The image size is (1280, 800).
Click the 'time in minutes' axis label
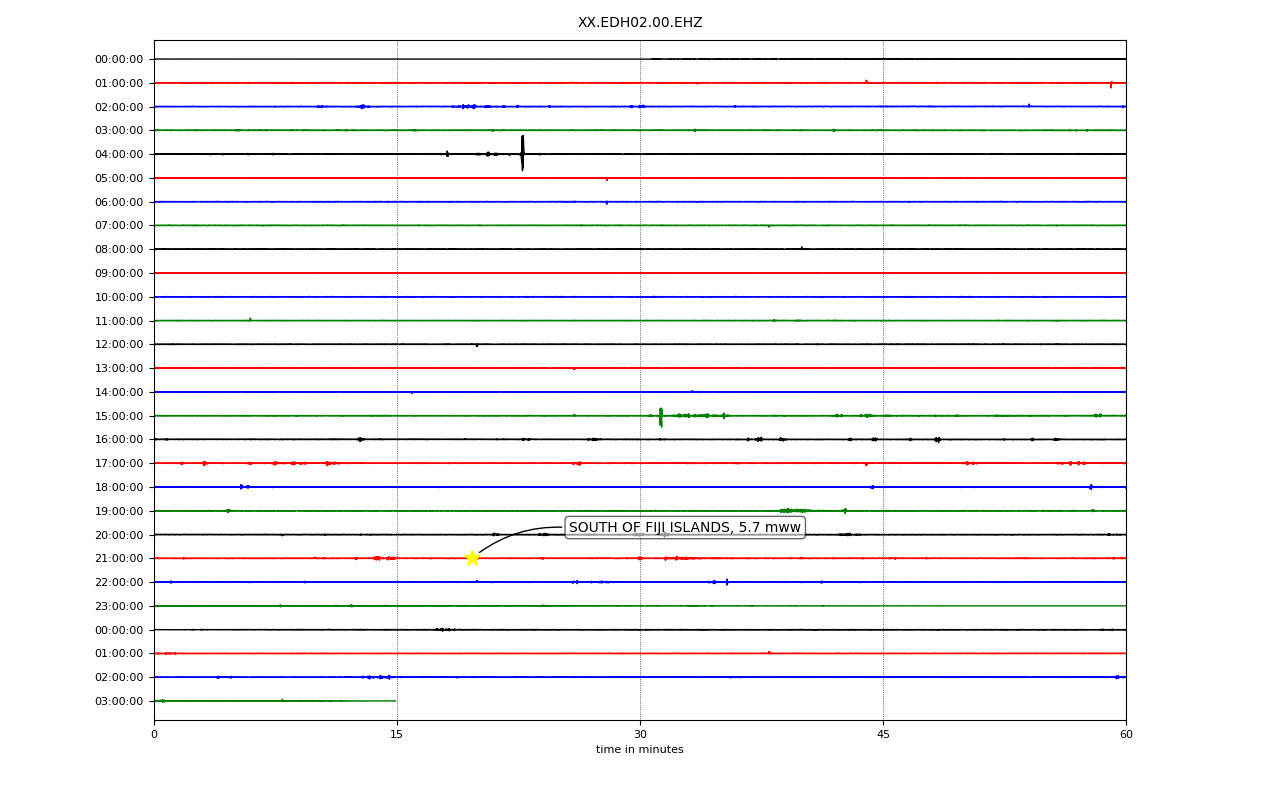pyautogui.click(x=640, y=750)
